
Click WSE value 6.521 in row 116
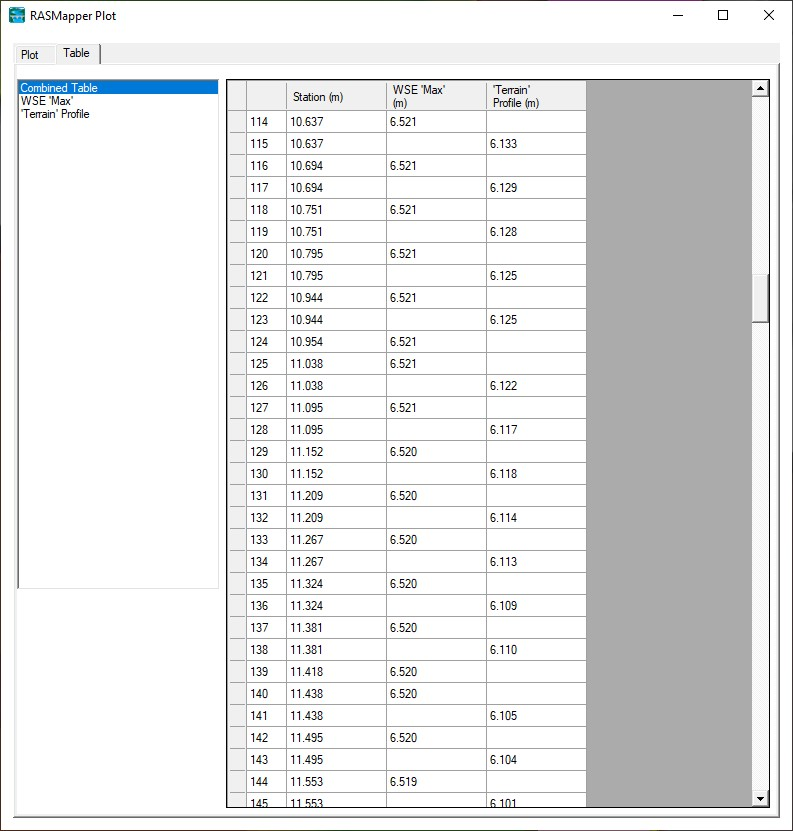point(436,166)
